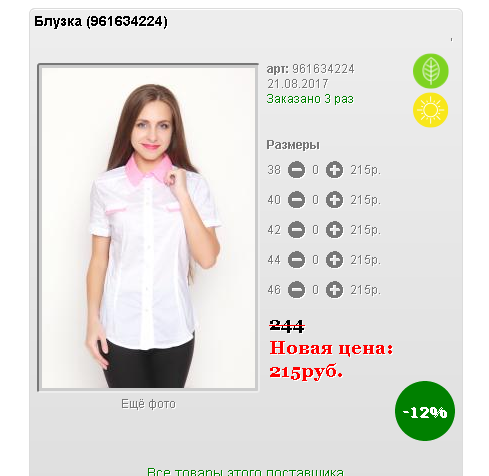Click the plus button for size 42
This screenshot has width=489, height=476.
tap(334, 230)
